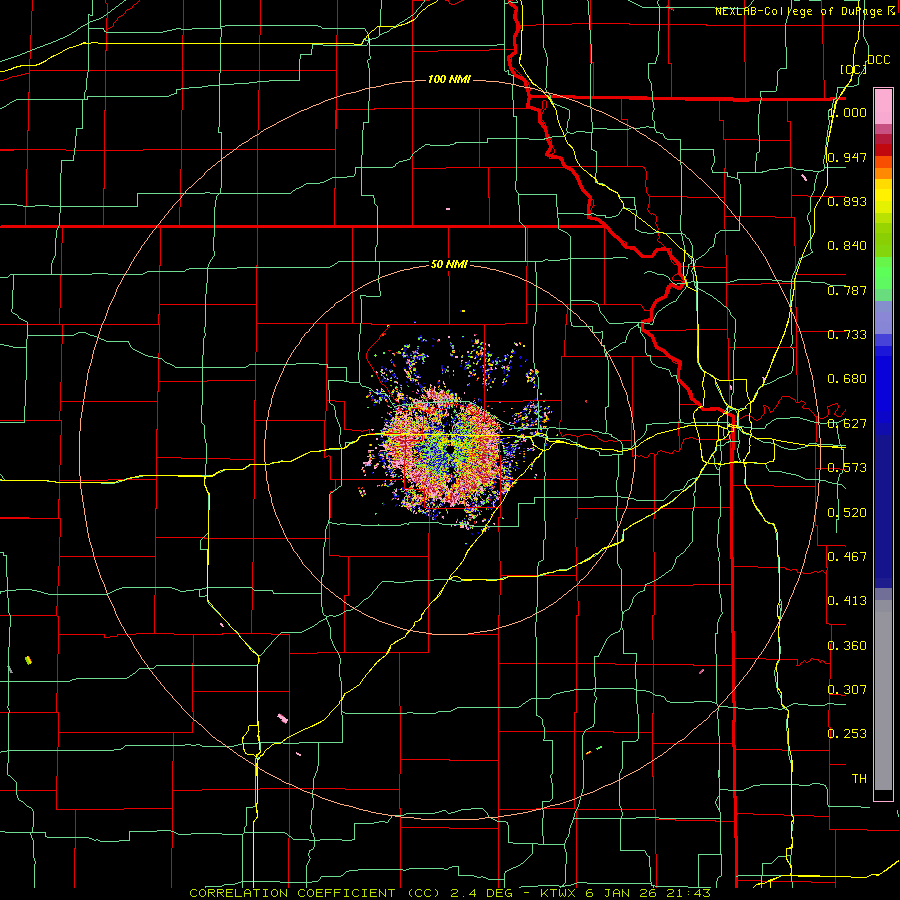Select the 0.893 scale value
Image resolution: width=900 pixels, height=900 pixels.
tap(847, 201)
